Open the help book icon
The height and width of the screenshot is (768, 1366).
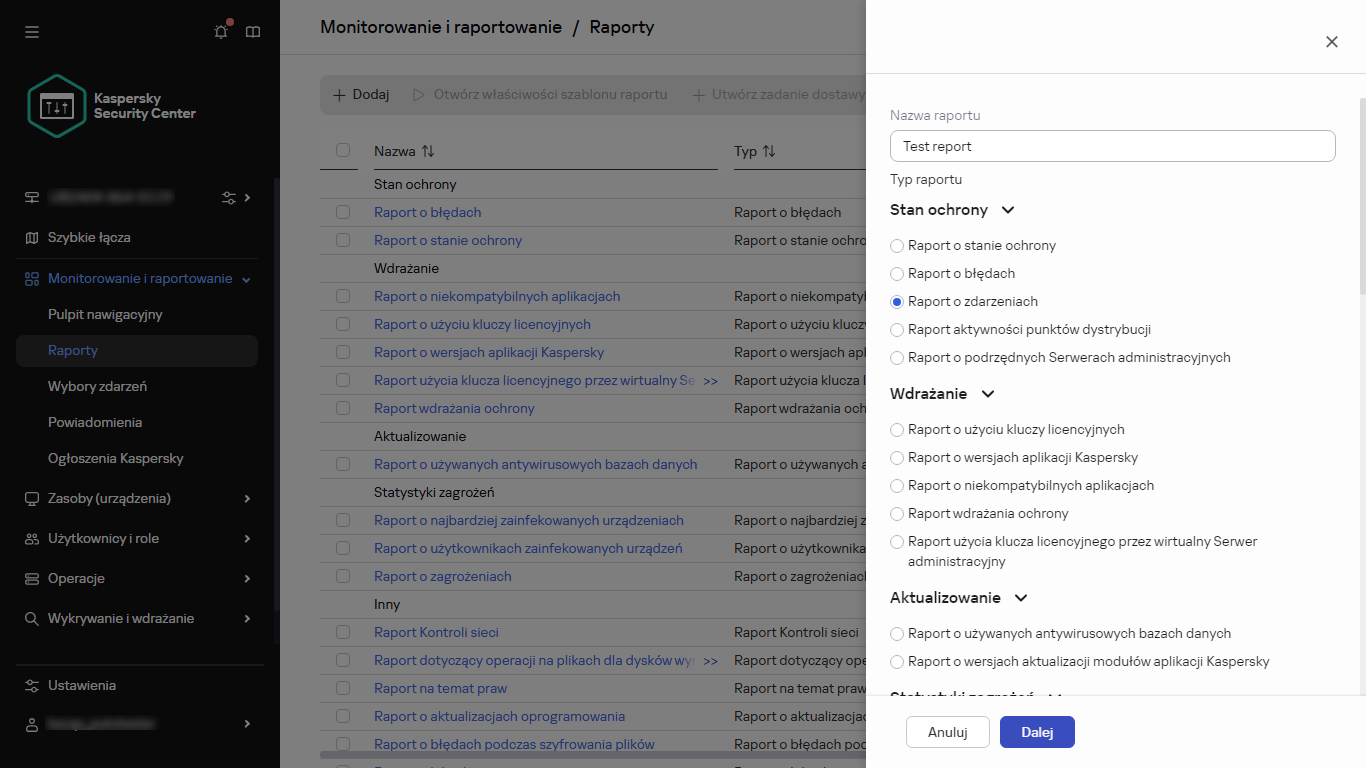[x=253, y=32]
